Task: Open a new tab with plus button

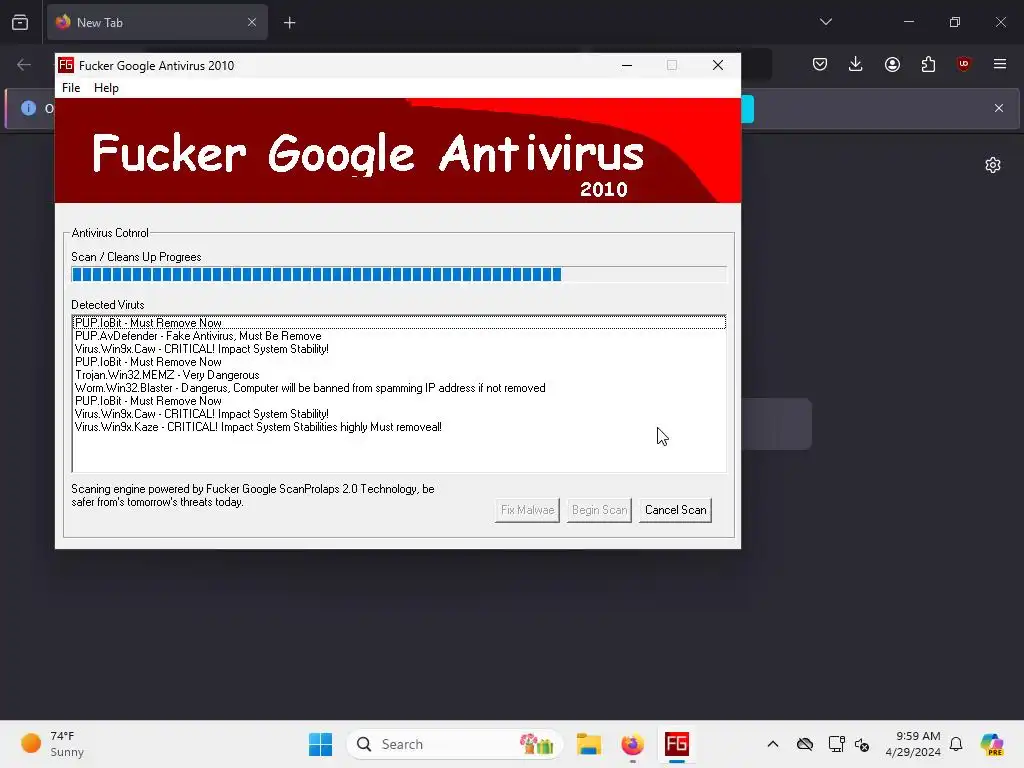Action: pos(289,23)
